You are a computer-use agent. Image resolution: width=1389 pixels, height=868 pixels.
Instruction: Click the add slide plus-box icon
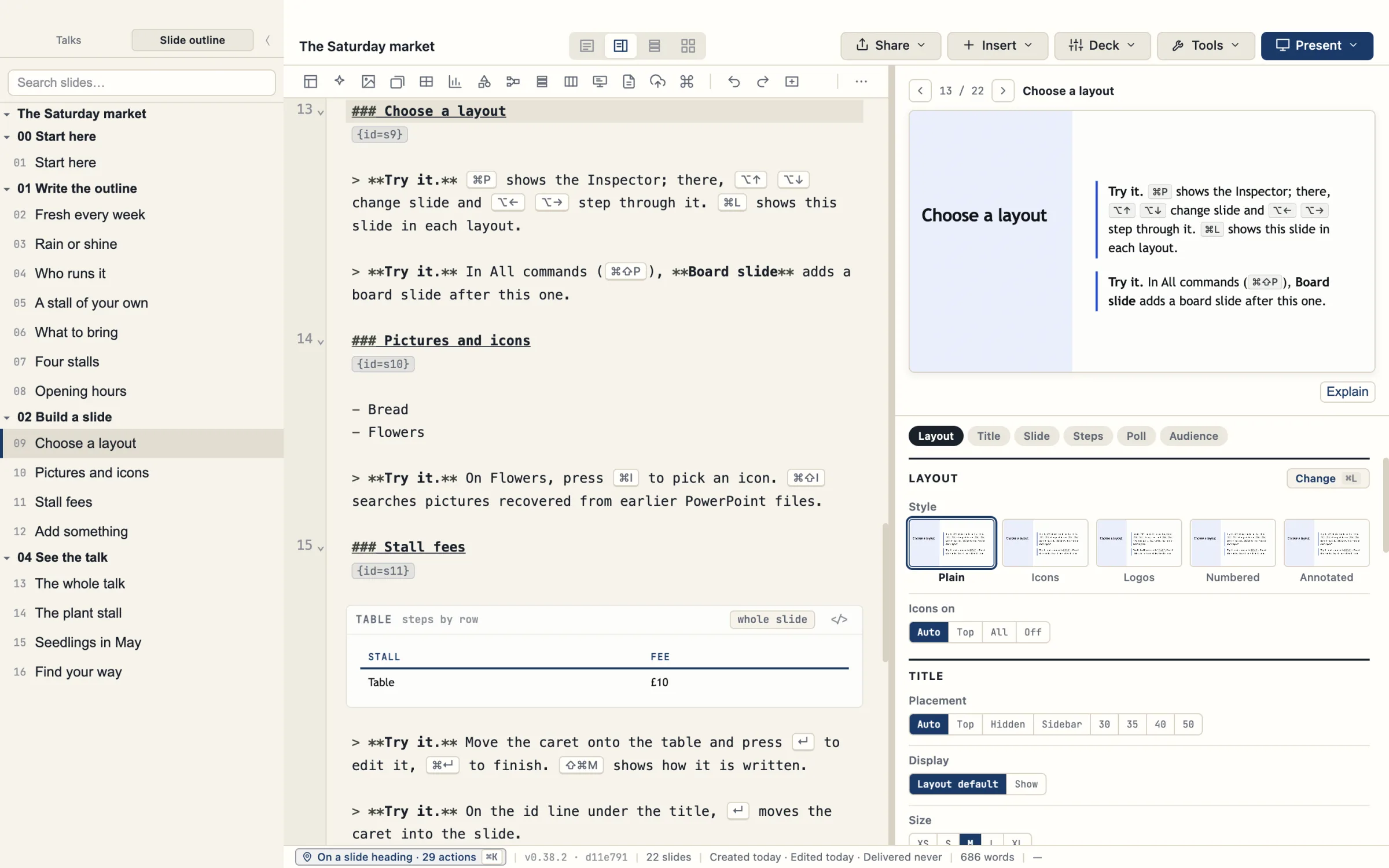[x=792, y=82]
